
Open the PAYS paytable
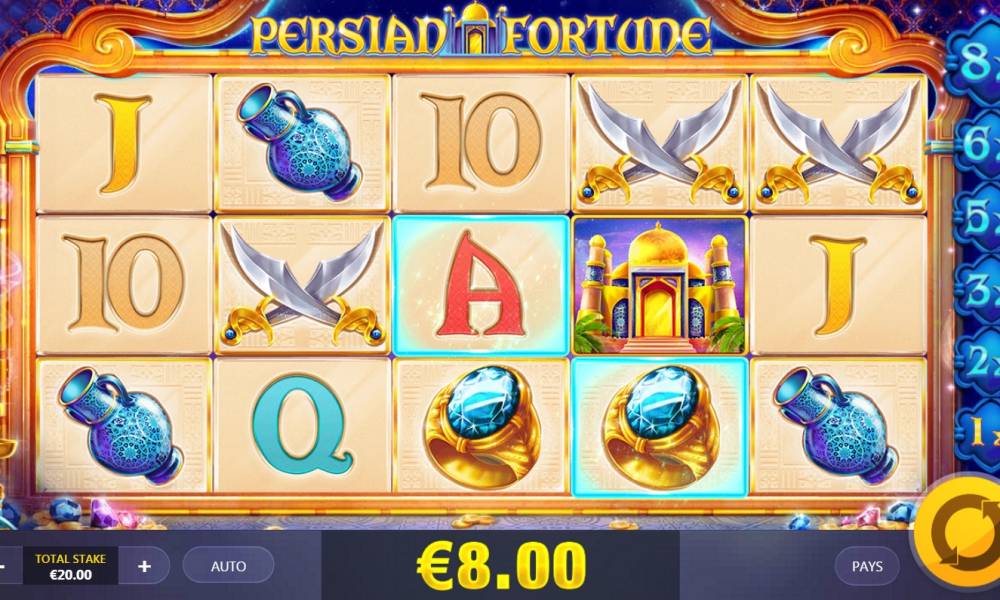pyautogui.click(x=867, y=566)
